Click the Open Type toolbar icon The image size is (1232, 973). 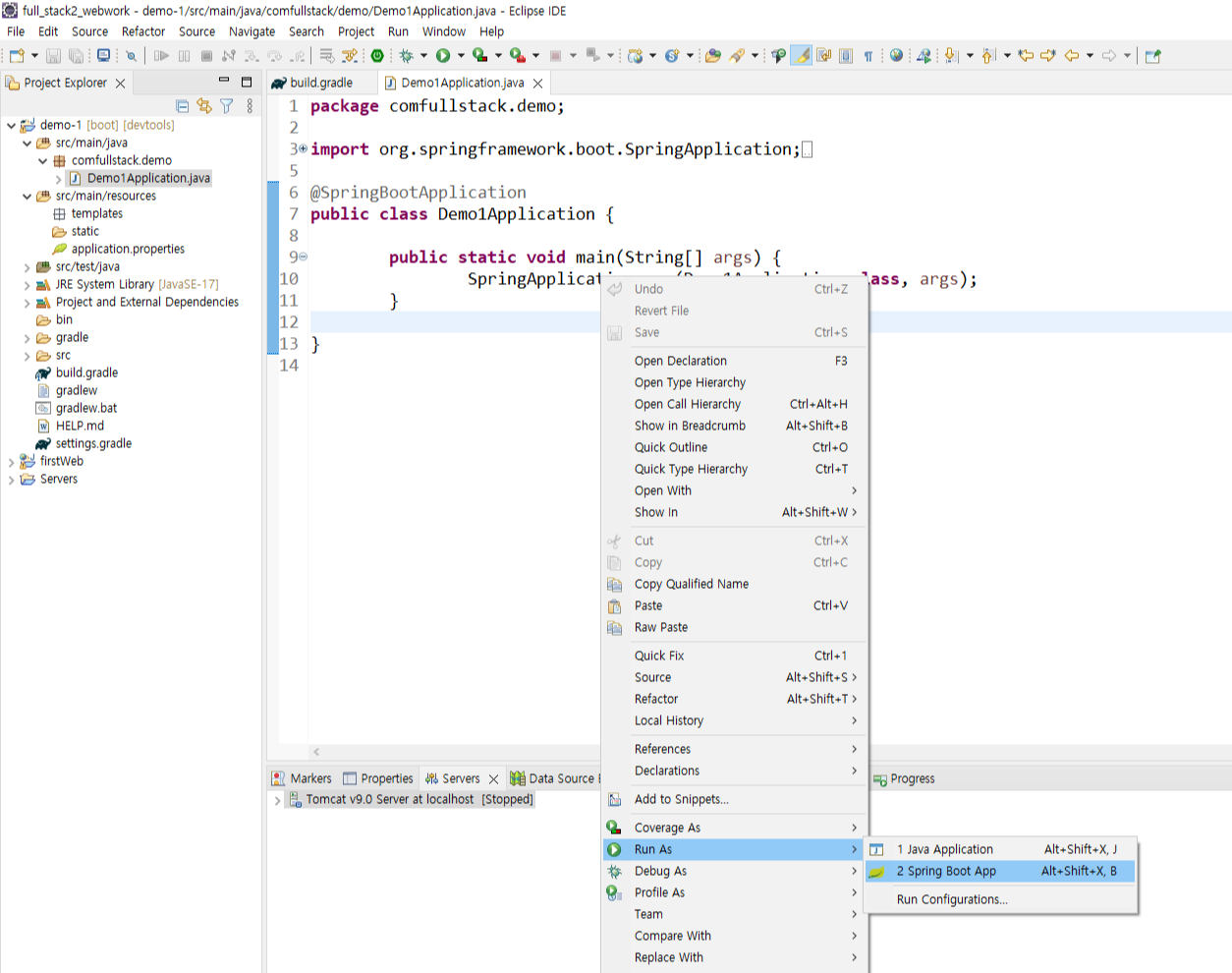713,56
